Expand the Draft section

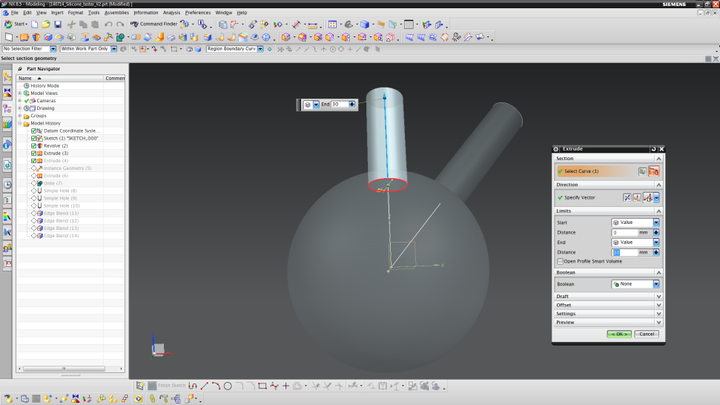tap(608, 296)
